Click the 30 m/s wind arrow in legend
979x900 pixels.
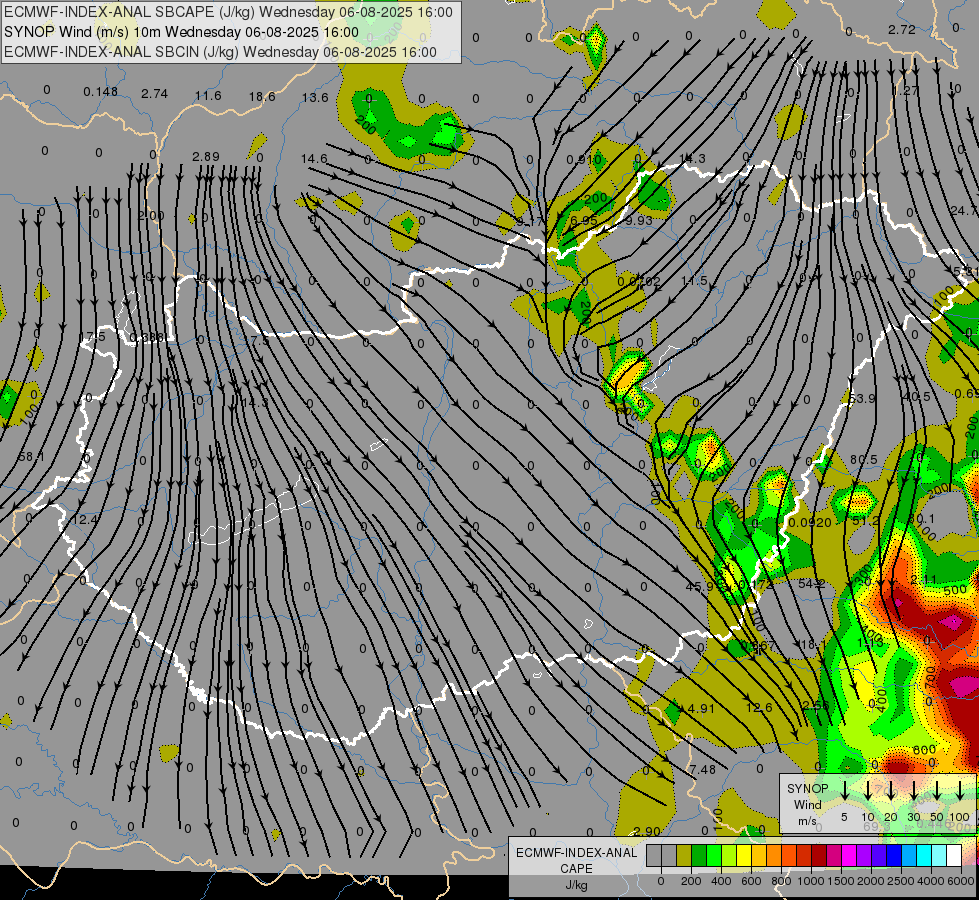914,791
